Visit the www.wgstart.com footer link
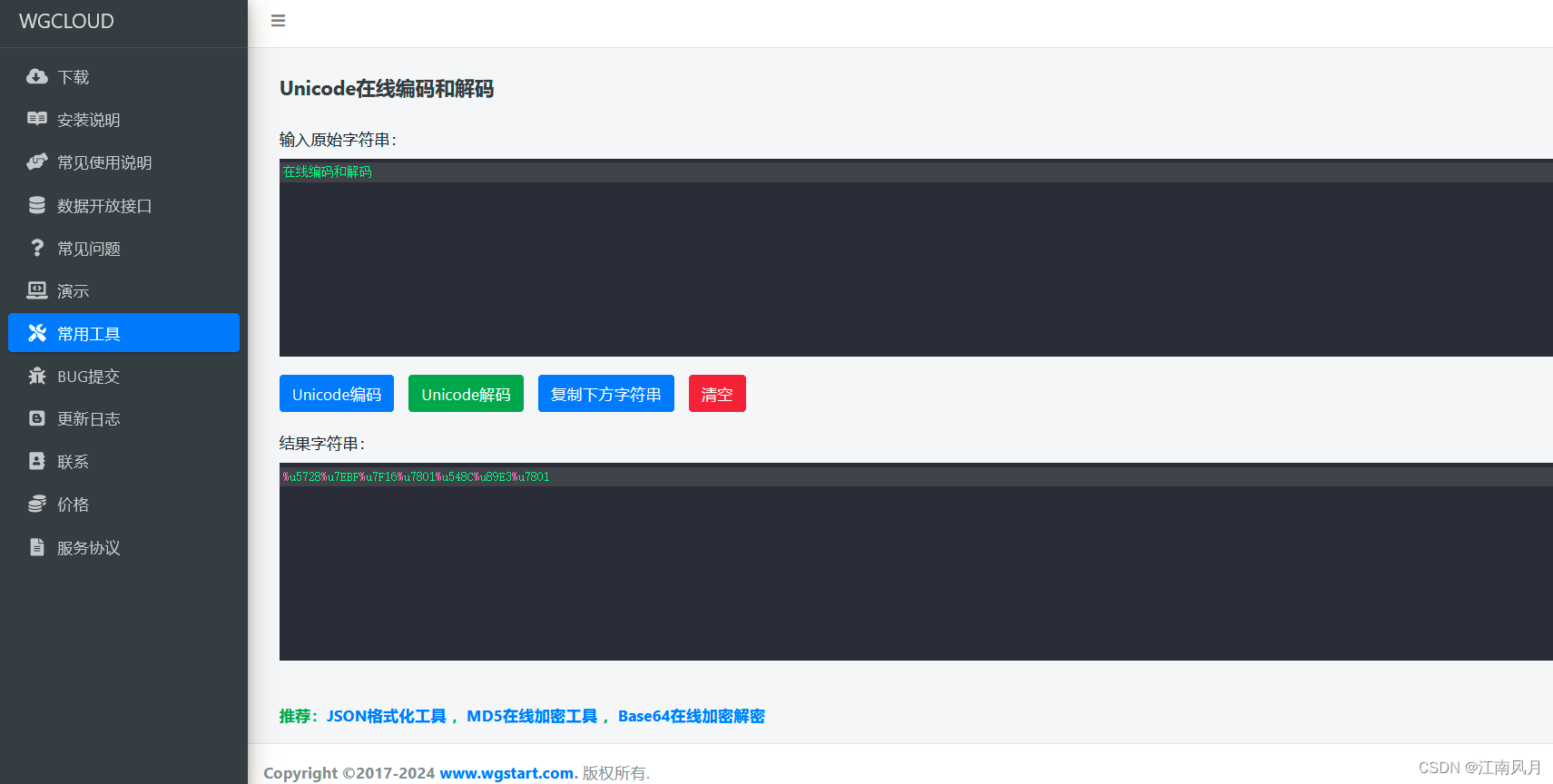The height and width of the screenshot is (784, 1553). tap(506, 773)
